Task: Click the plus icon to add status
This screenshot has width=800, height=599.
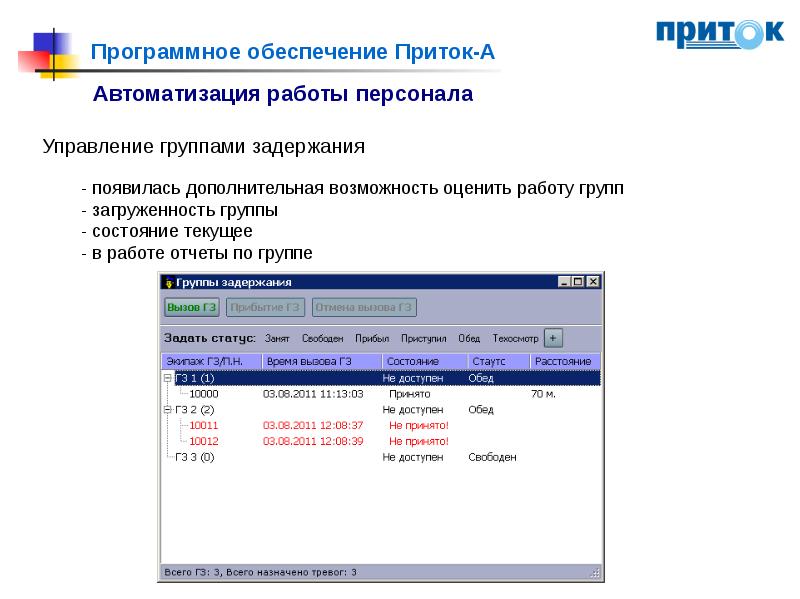Action: pos(554,338)
